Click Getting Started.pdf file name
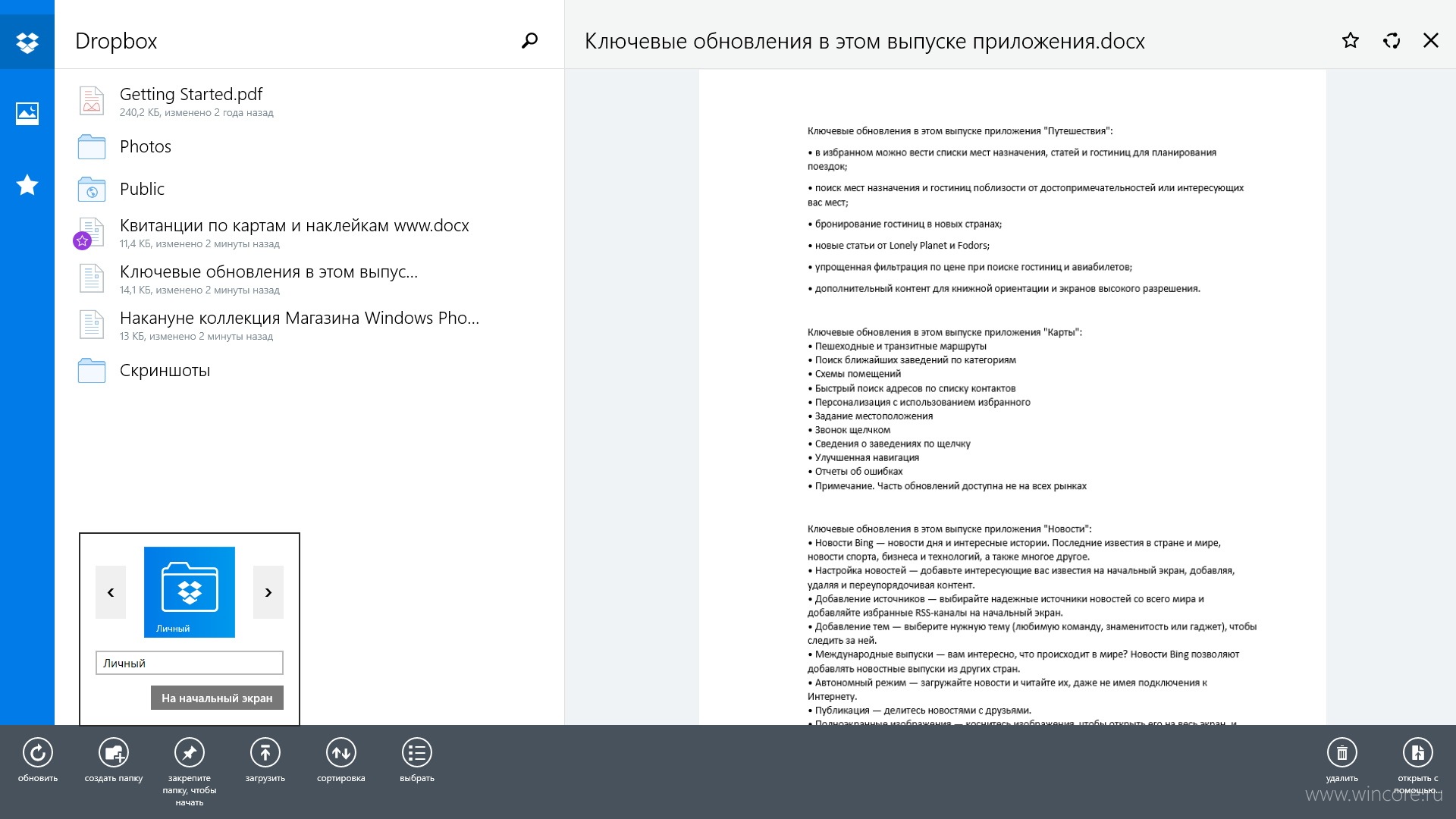This screenshot has width=1456, height=819. coord(191,94)
